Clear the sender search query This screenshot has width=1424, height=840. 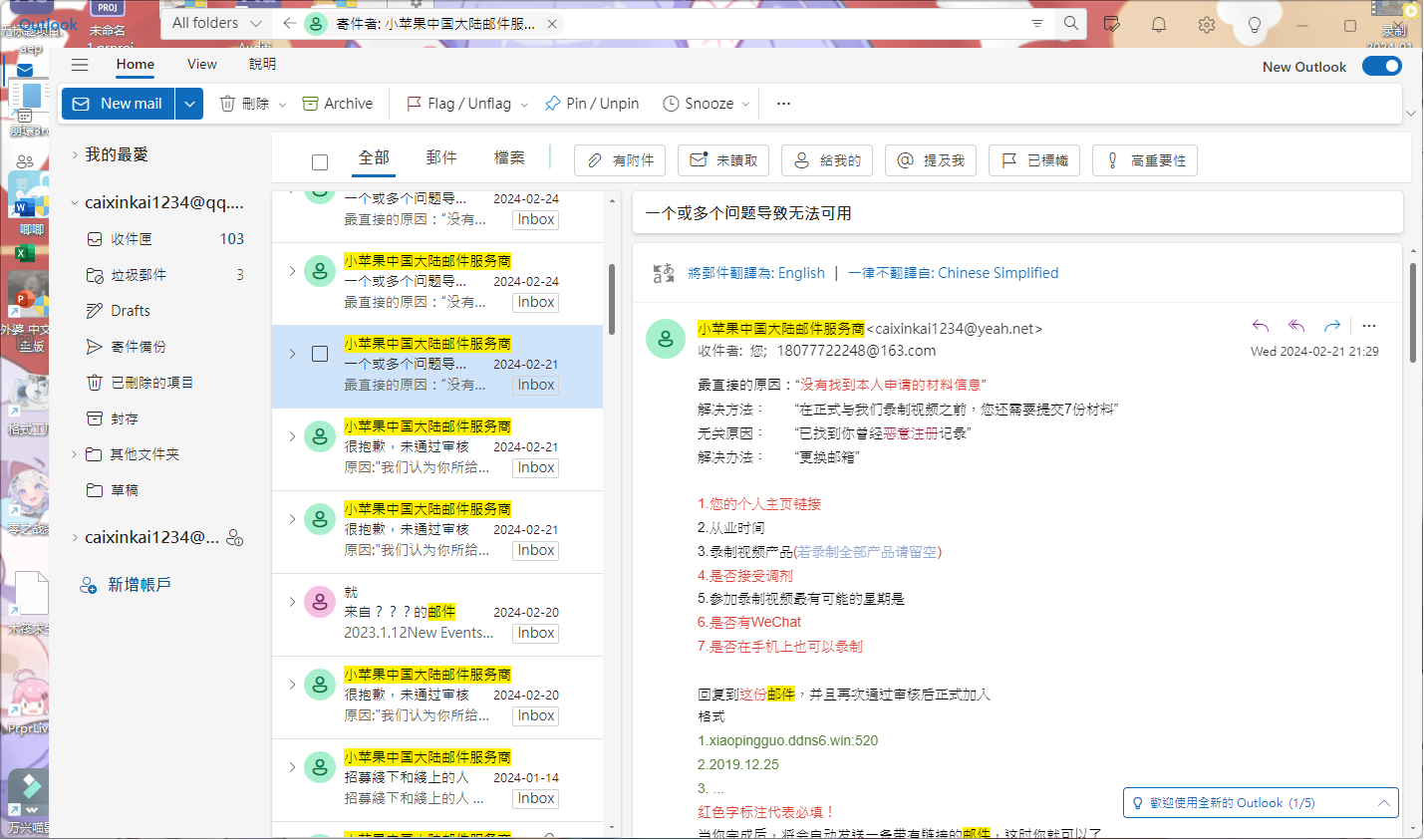552,24
